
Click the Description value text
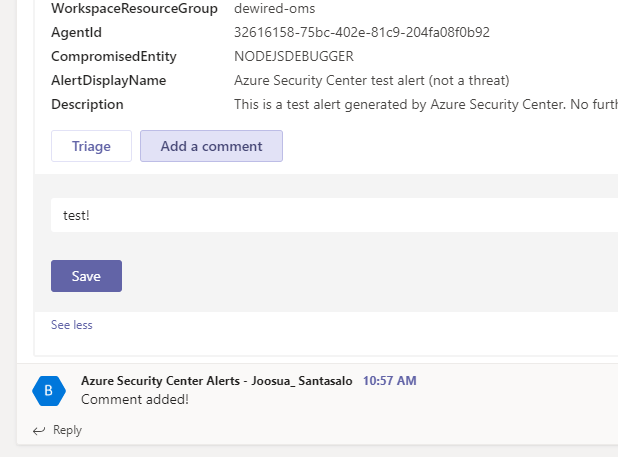pos(425,104)
